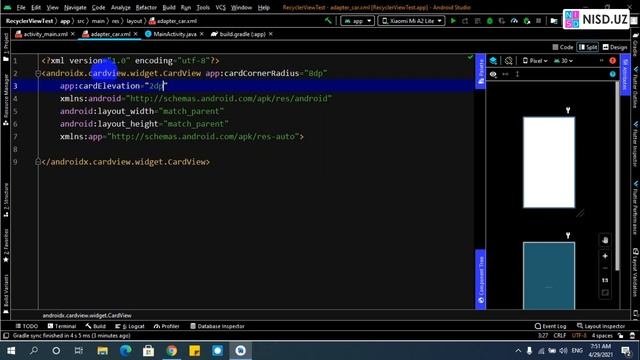Open the Event Log
The height and width of the screenshot is (360, 640).
coord(551,326)
